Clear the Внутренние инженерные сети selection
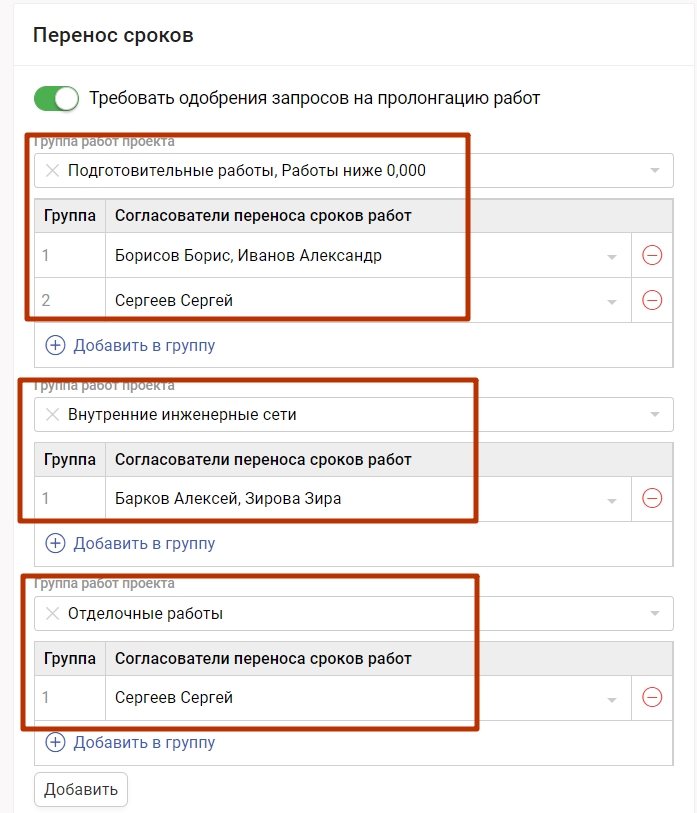The width and height of the screenshot is (697, 813). tap(53, 414)
